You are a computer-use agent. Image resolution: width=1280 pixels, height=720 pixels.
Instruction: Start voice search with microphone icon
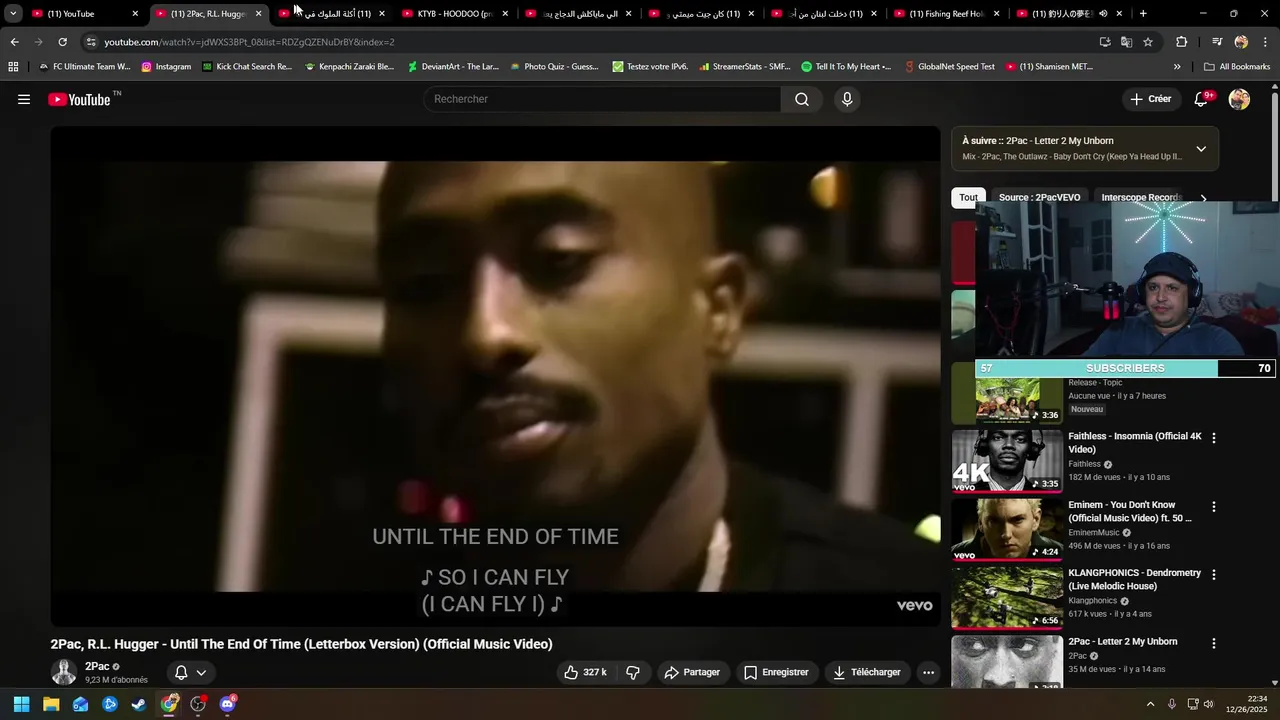click(847, 99)
